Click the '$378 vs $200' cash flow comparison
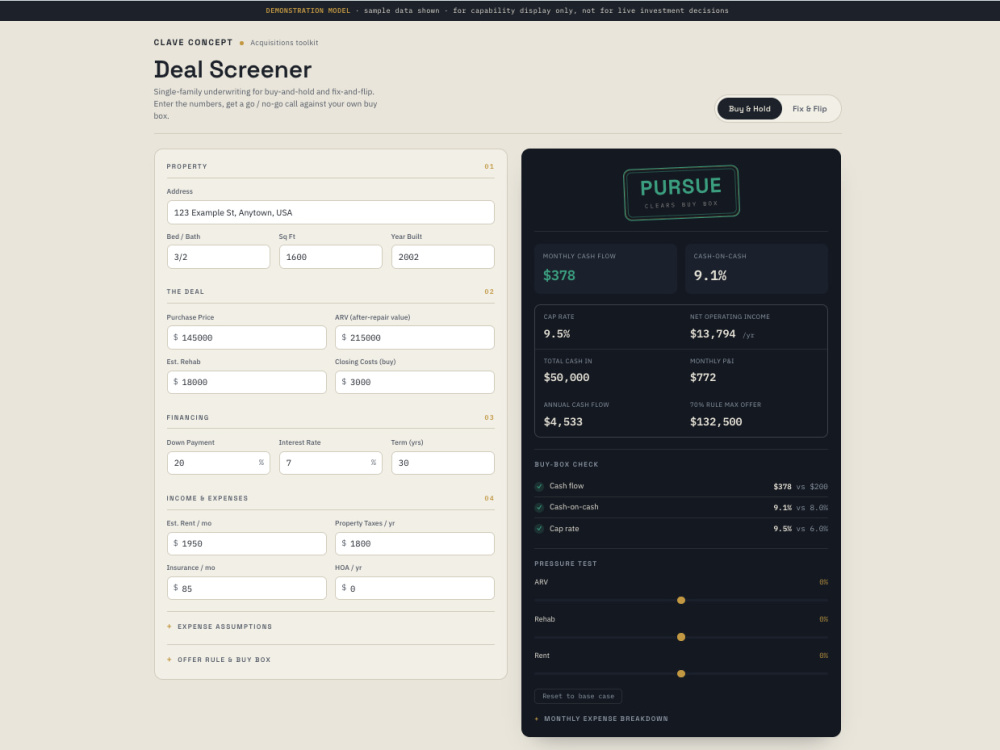 tap(800, 487)
